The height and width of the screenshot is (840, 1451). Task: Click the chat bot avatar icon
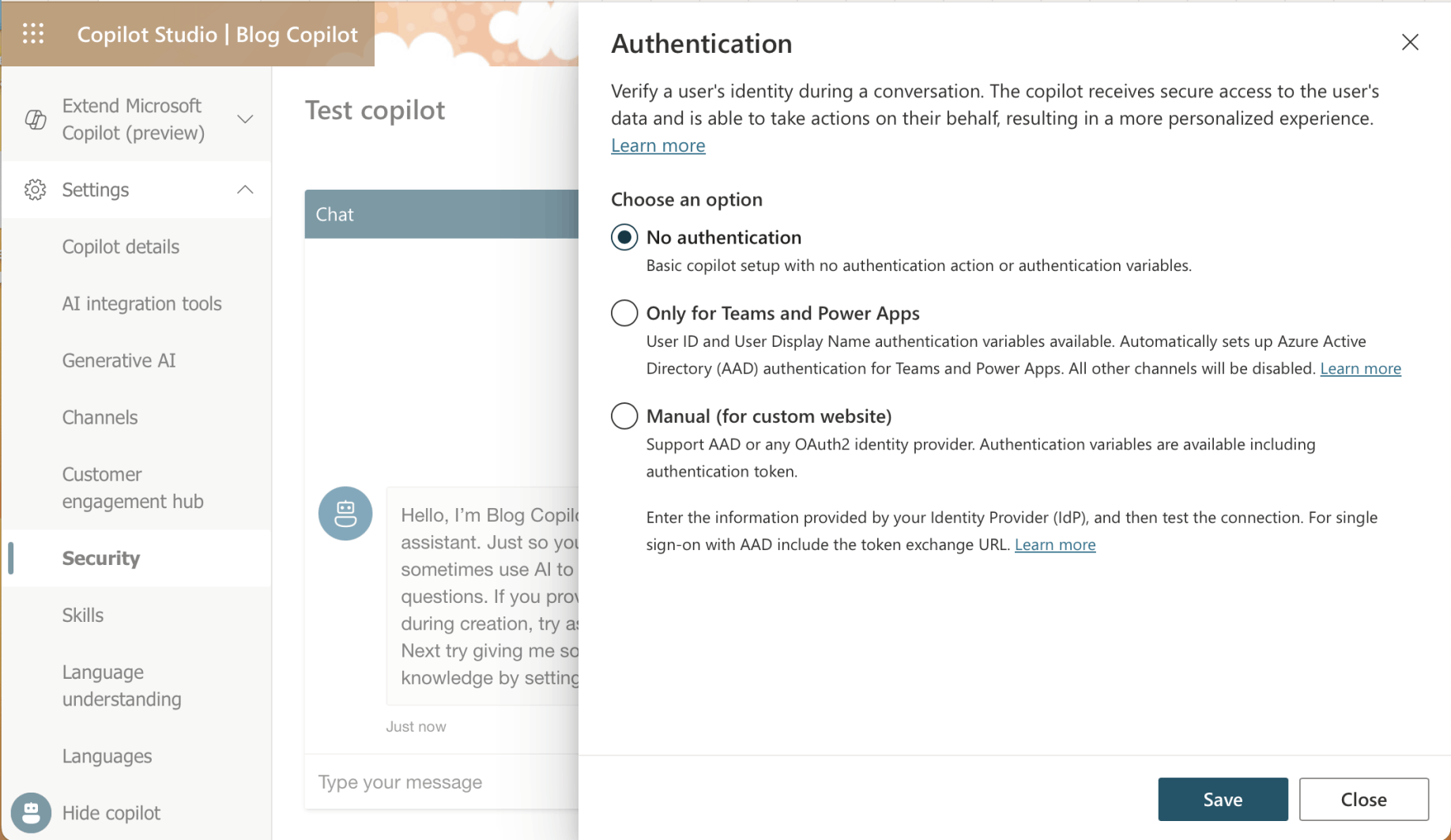(345, 514)
